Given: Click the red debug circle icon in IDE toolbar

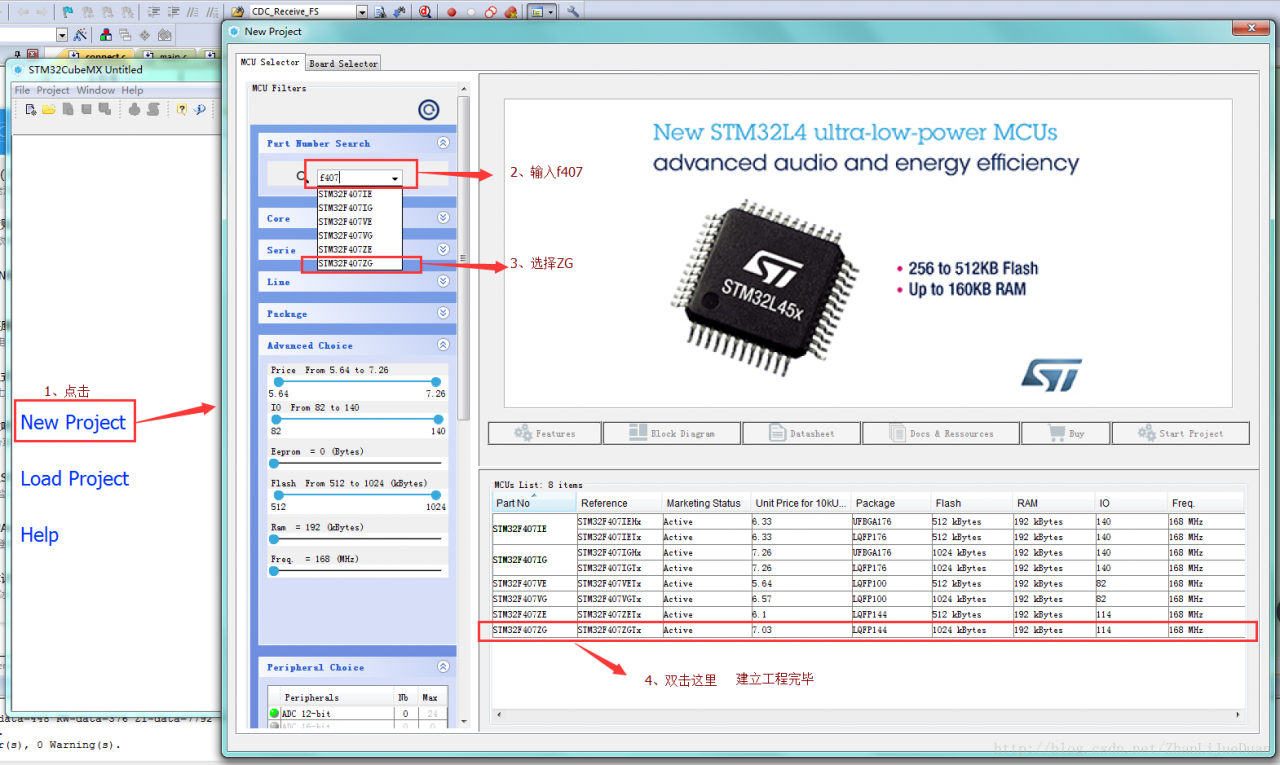Looking at the screenshot, I should pos(451,12).
